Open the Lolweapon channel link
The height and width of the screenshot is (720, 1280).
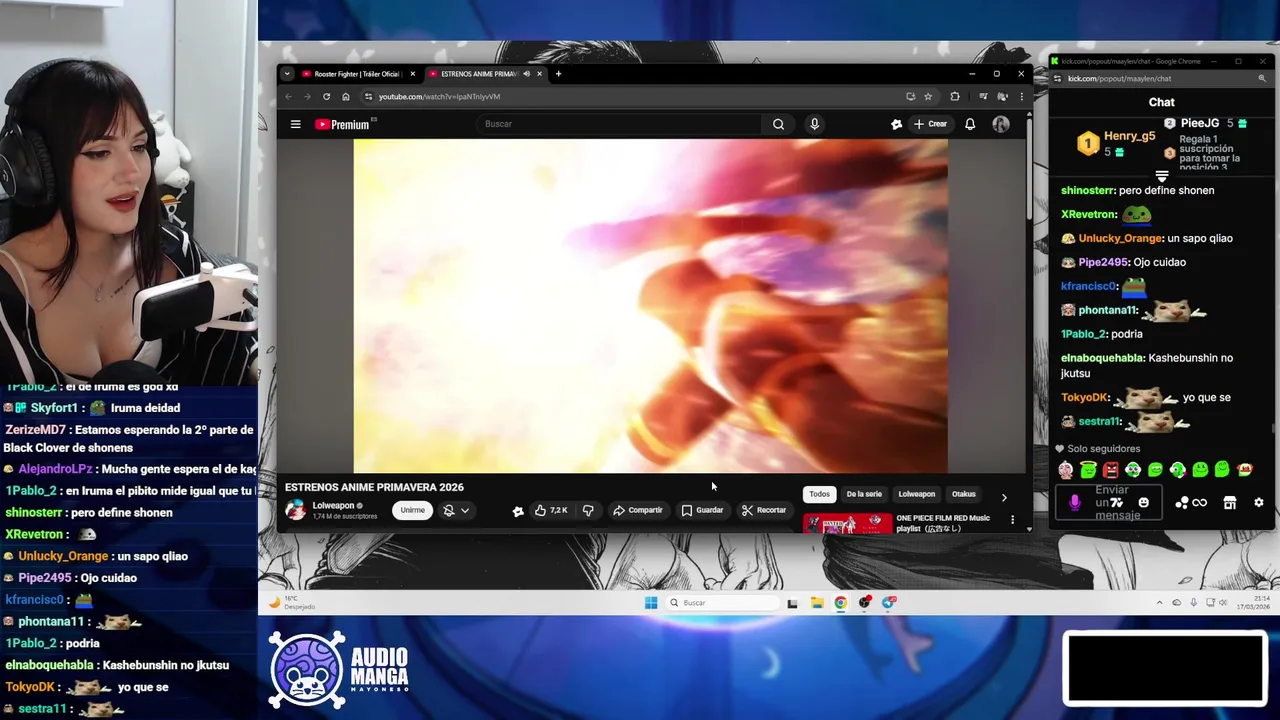(333, 506)
